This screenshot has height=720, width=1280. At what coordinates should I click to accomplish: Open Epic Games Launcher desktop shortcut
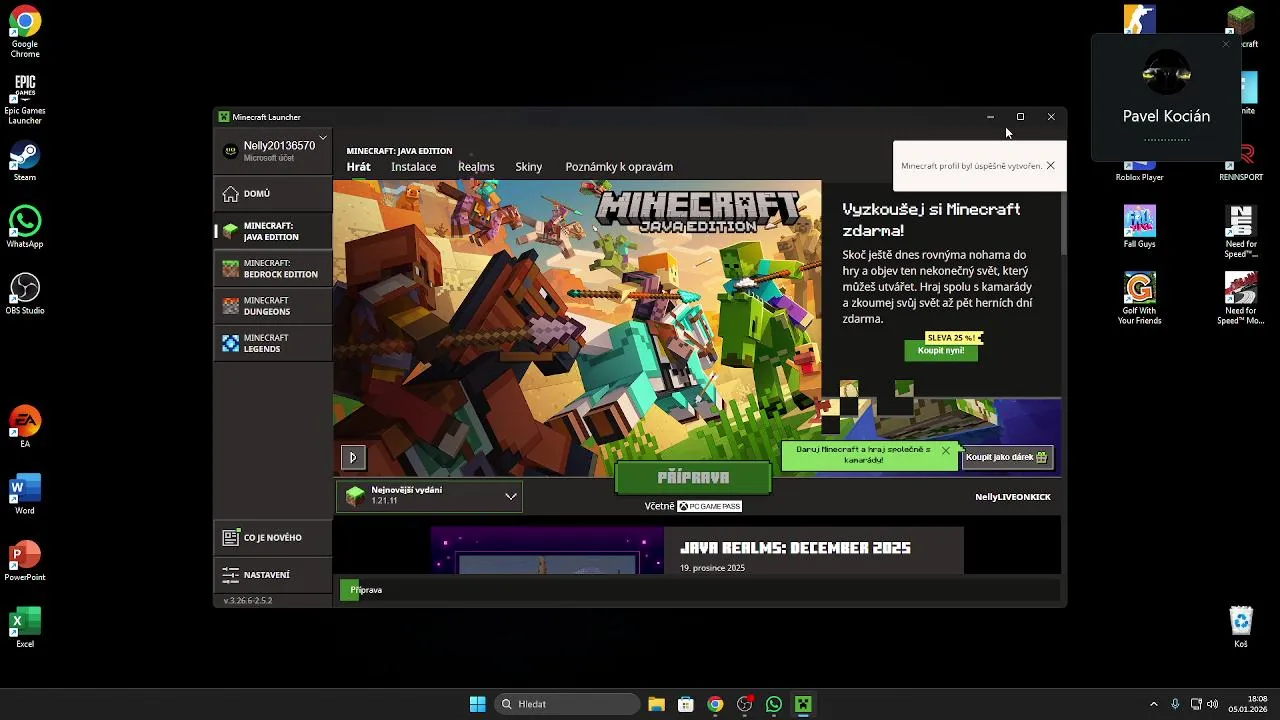tap(25, 99)
